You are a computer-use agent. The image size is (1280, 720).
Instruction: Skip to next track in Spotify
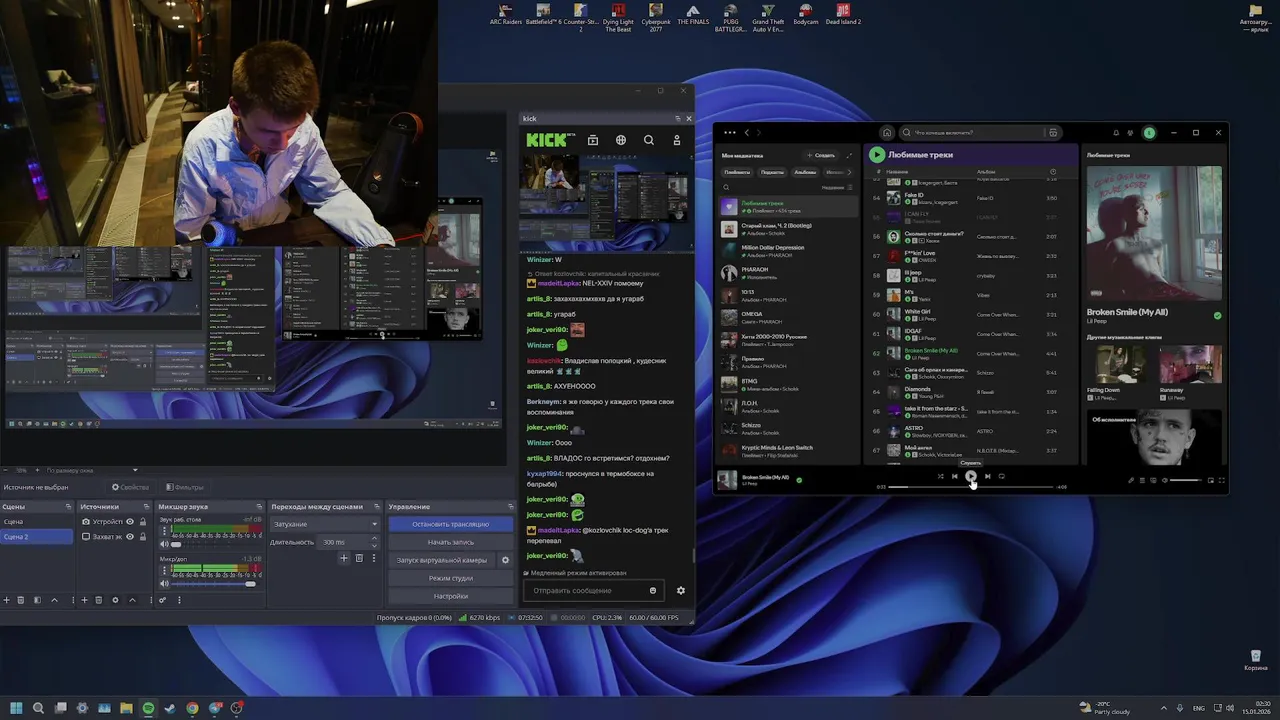coord(987,476)
